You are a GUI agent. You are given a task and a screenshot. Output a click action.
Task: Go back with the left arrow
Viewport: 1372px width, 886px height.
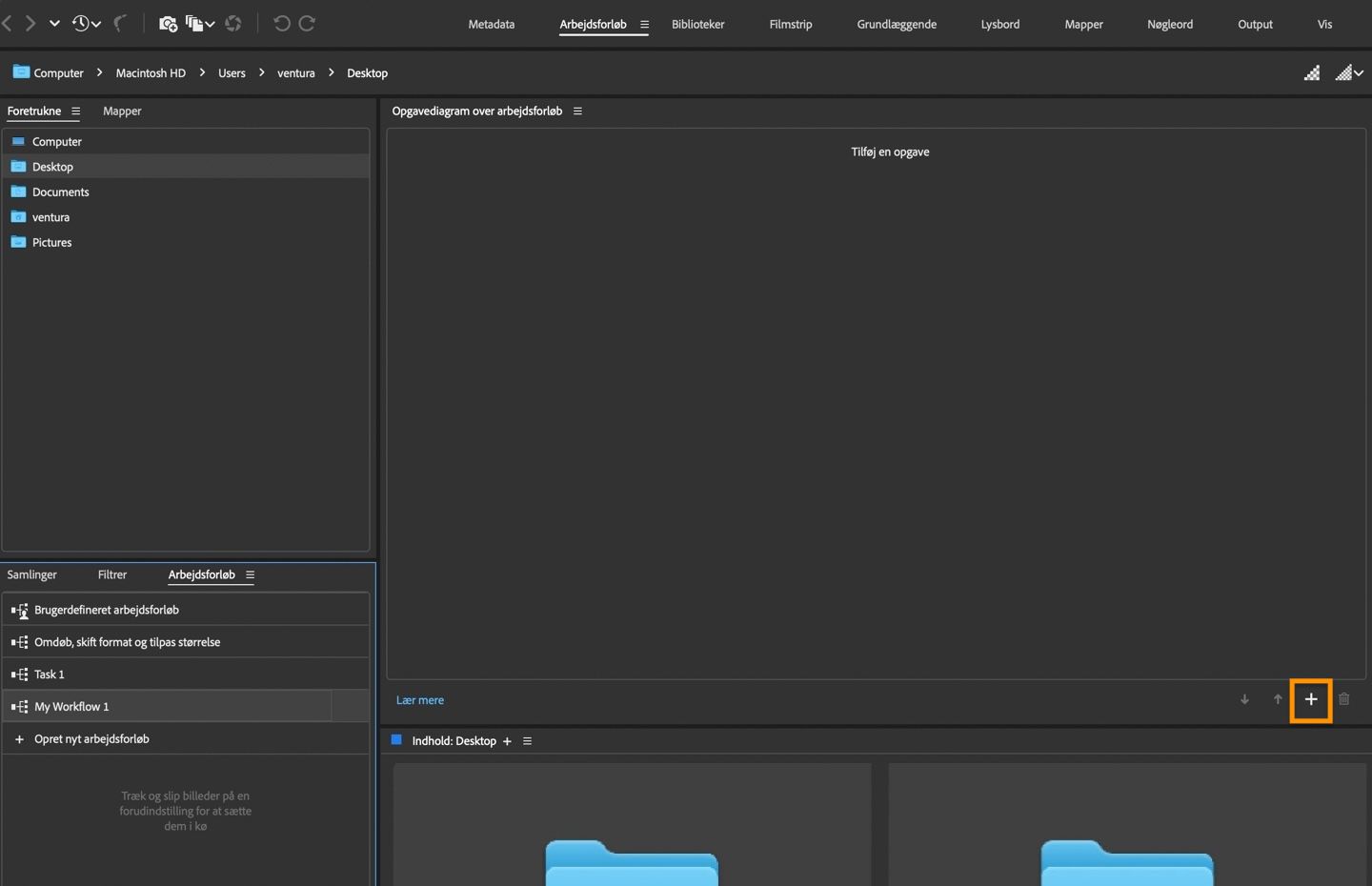click(7, 23)
